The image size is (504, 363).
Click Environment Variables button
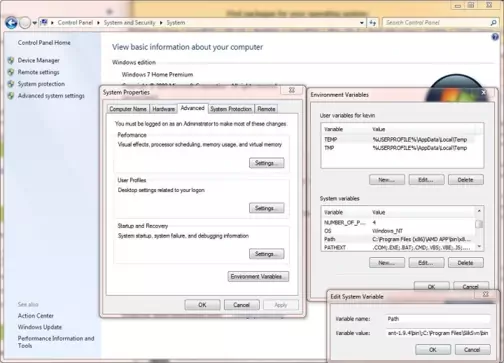click(258, 276)
